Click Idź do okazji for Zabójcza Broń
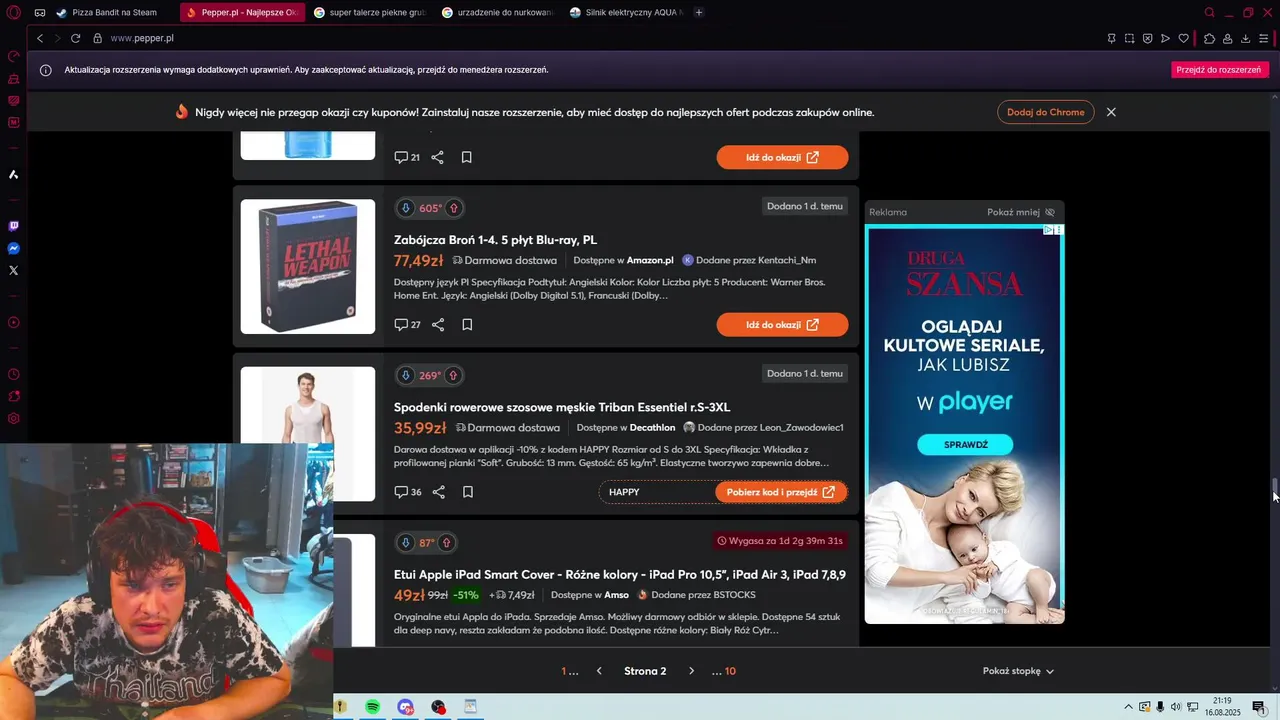The width and height of the screenshot is (1280, 720). coord(782,325)
